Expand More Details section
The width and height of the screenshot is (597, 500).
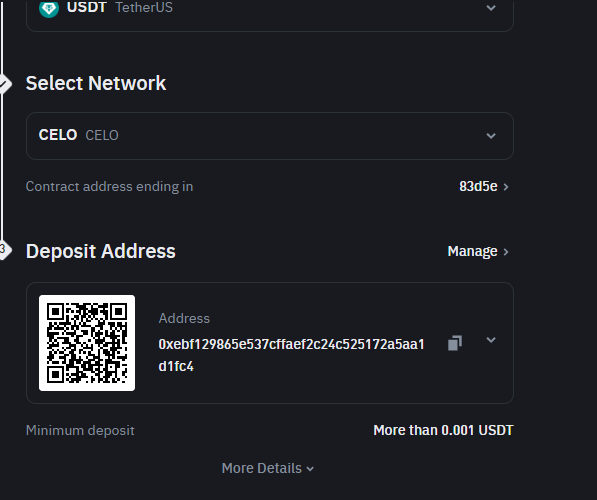(268, 468)
